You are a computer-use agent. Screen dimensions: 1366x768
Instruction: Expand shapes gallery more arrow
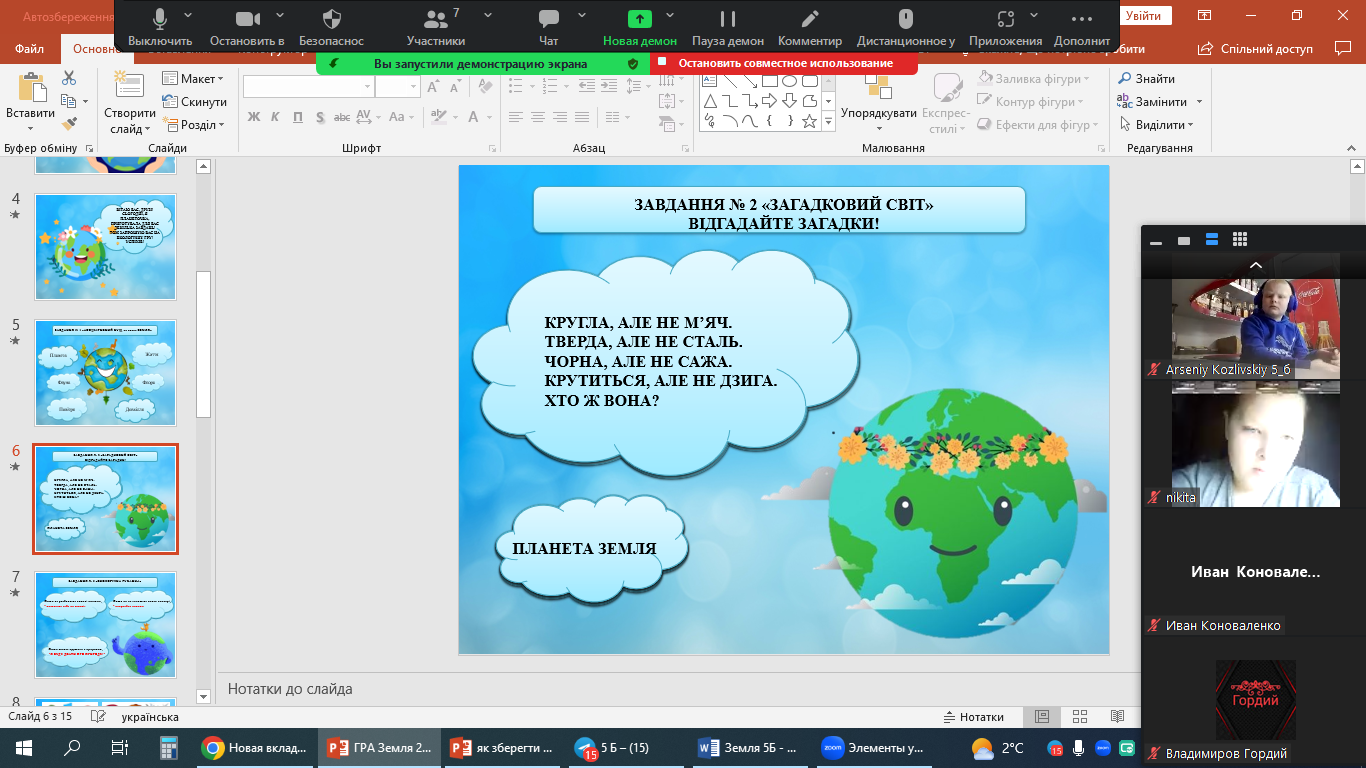828,122
